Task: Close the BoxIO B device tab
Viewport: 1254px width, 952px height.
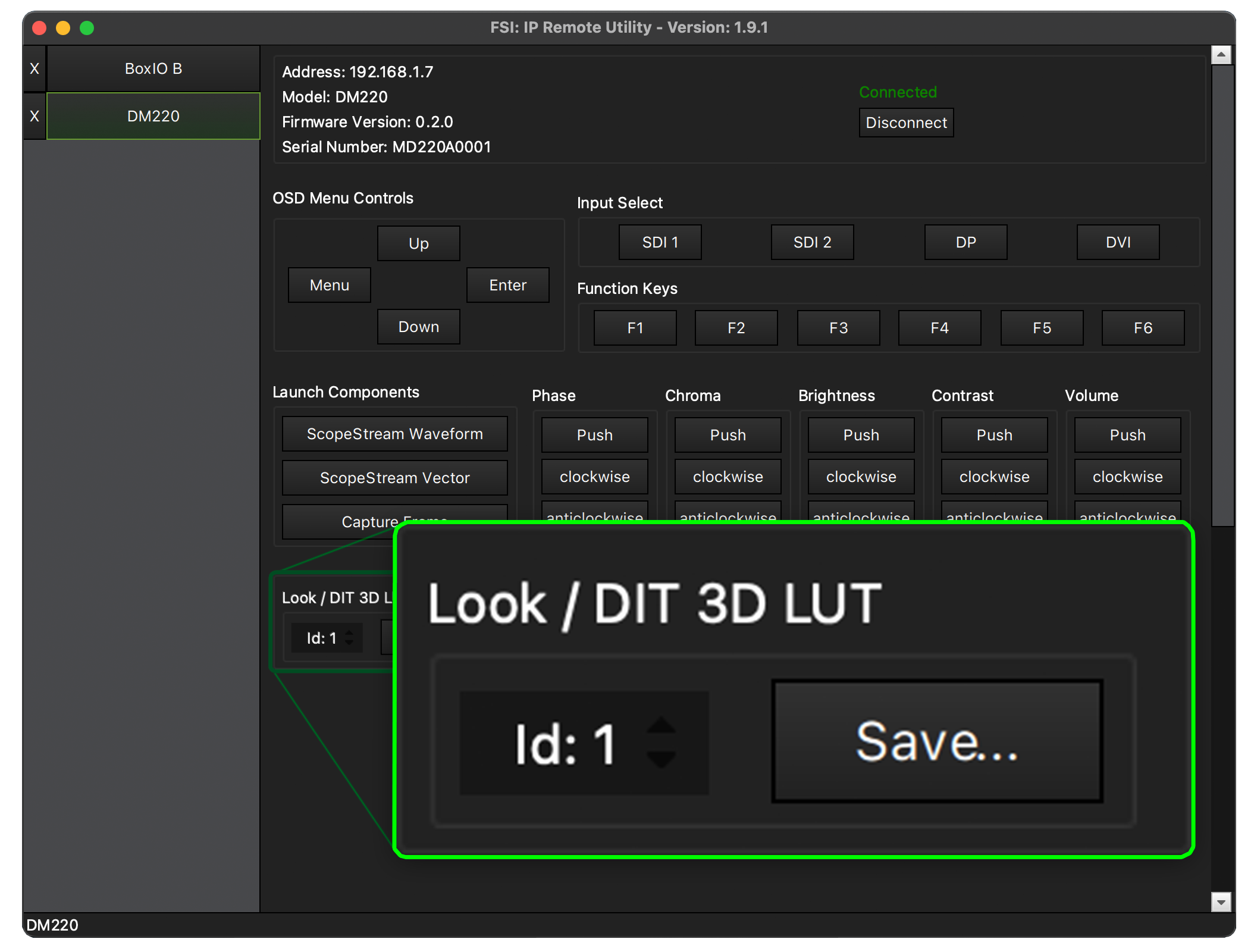Action: click(x=35, y=69)
